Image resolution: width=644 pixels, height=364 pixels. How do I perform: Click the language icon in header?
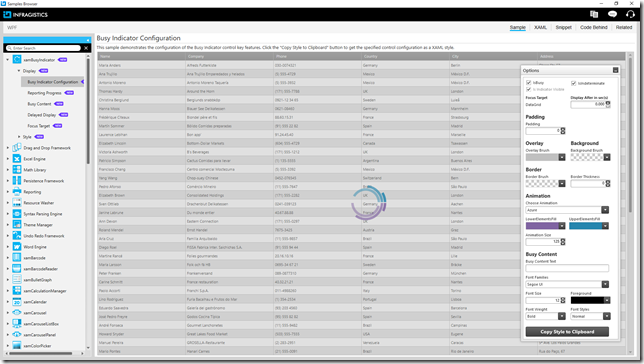pos(594,14)
